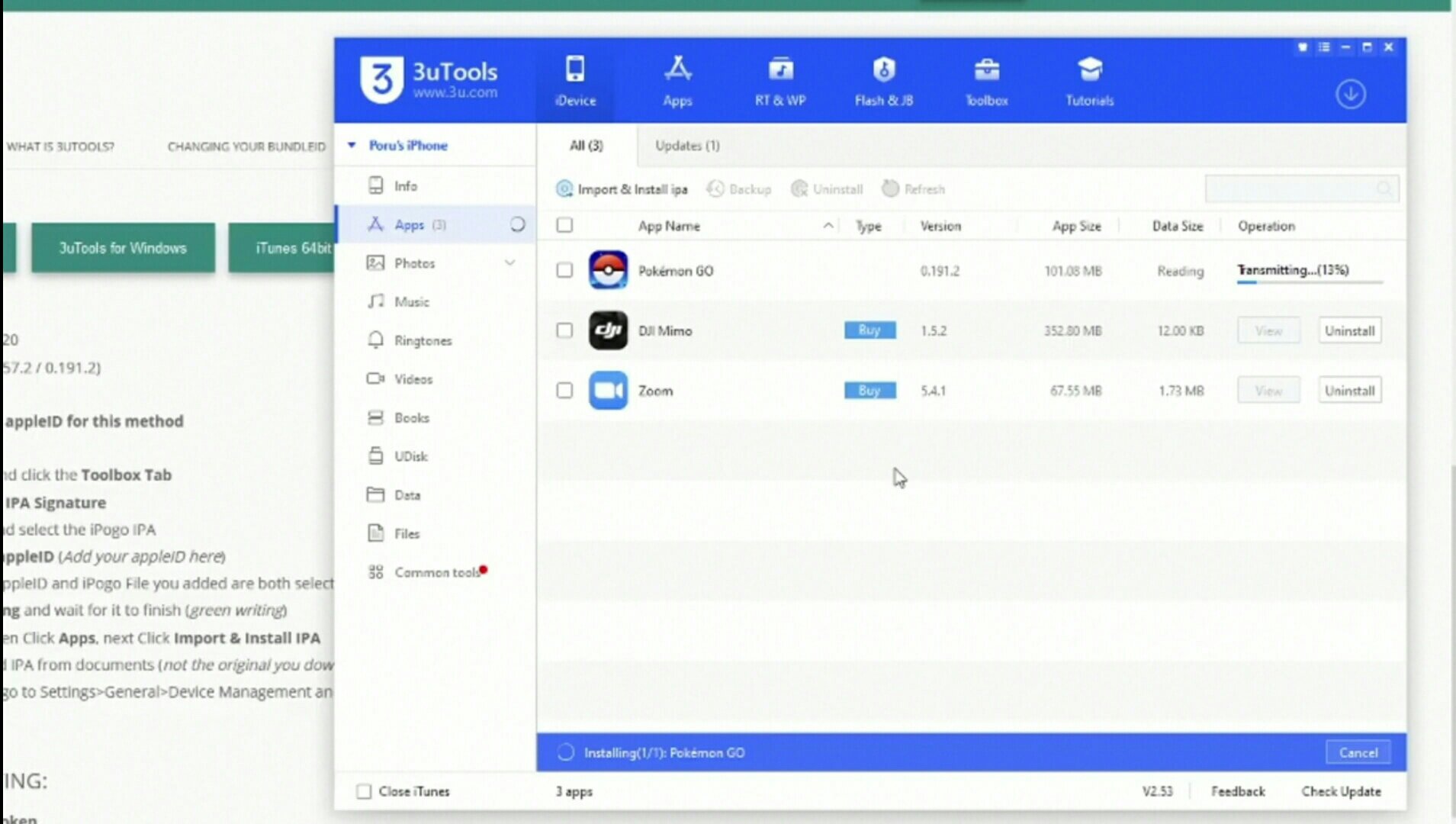Toggle the Close iTunes checkbox

(x=364, y=791)
